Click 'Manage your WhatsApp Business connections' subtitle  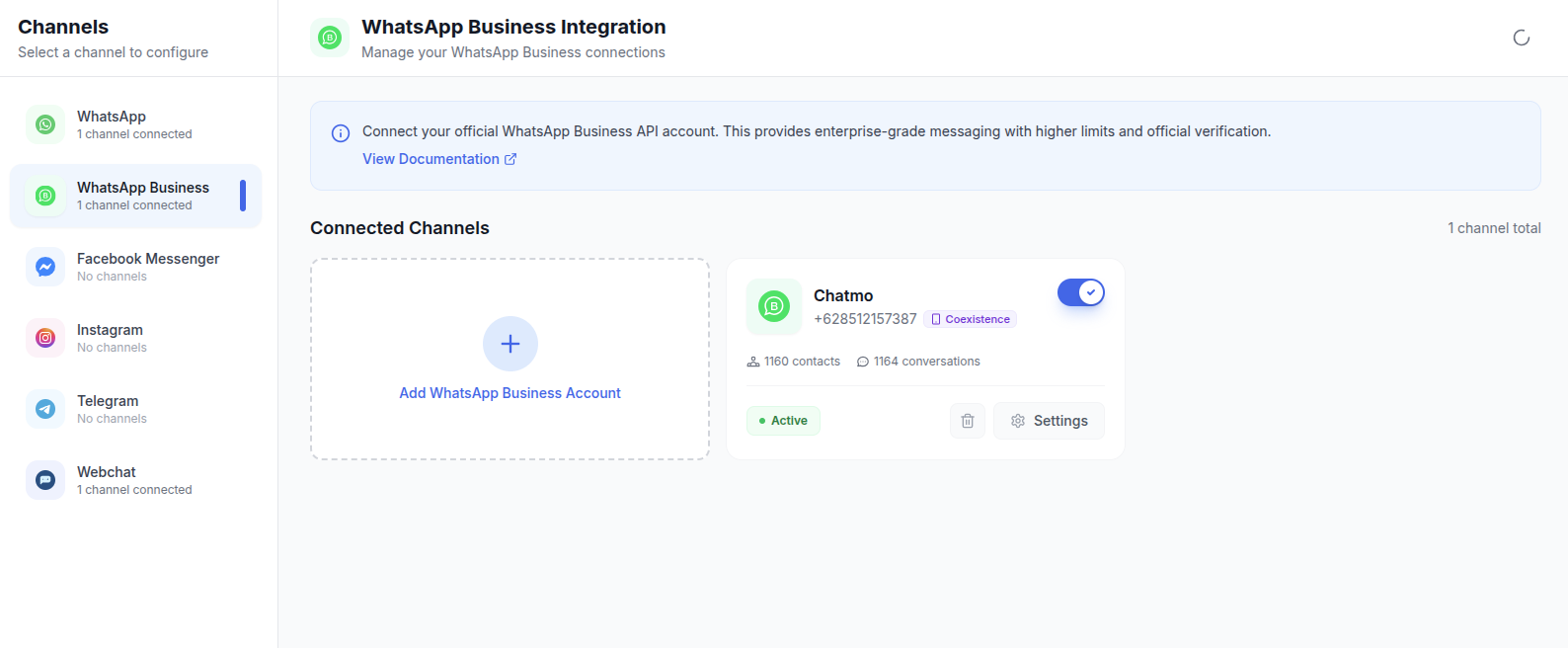tap(513, 52)
